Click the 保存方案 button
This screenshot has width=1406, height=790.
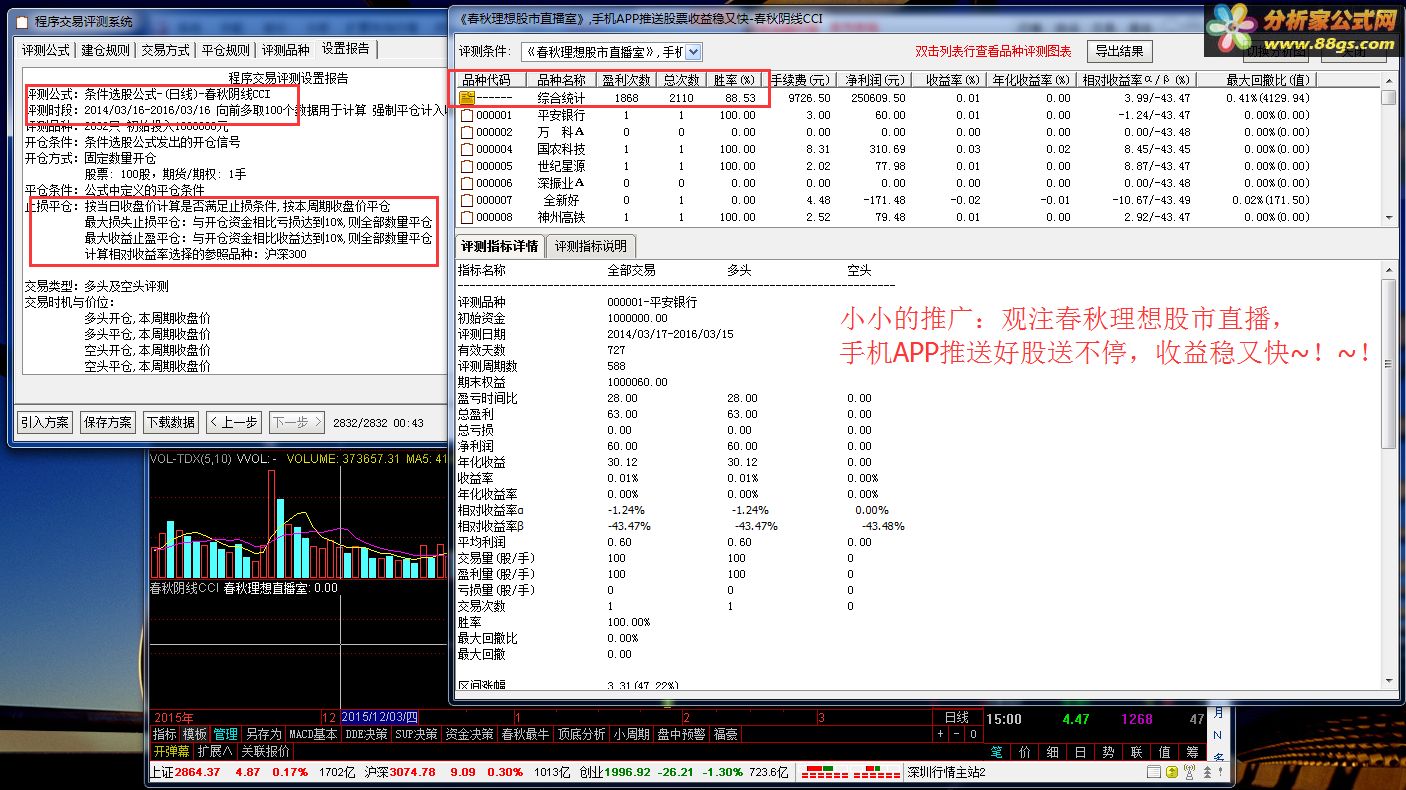pos(107,422)
